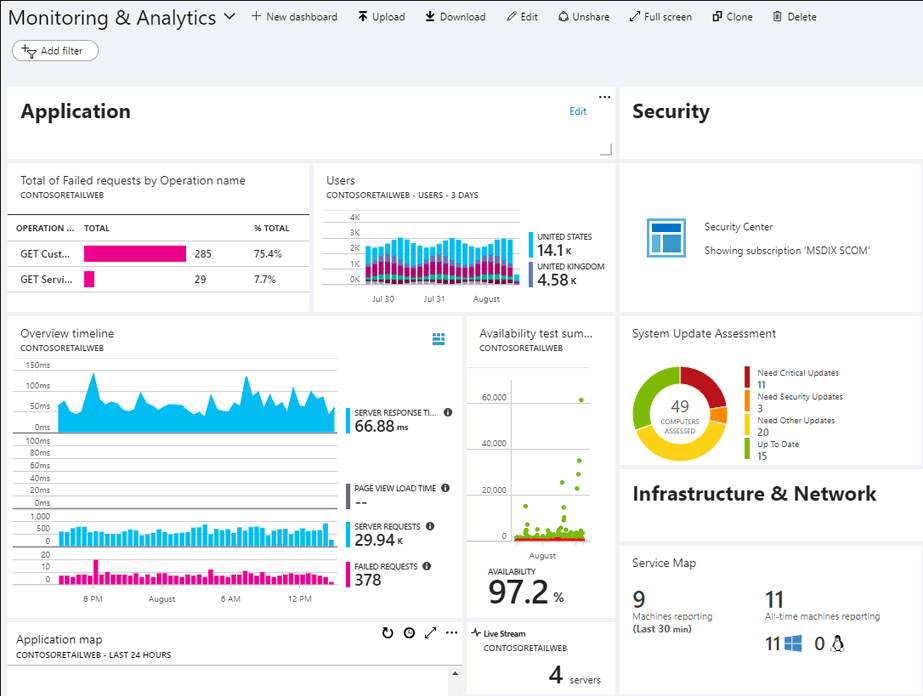Click the Live Stream pulse icon
This screenshot has width=923, height=696.
pos(476,633)
